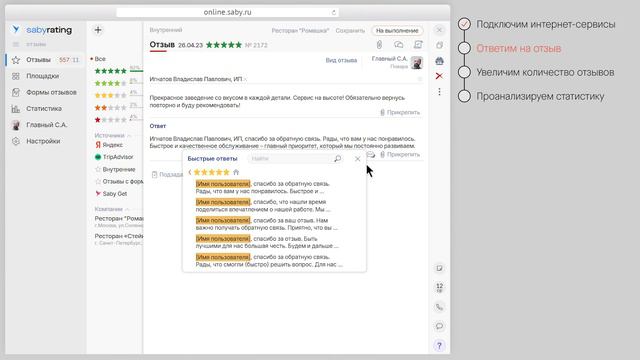
Task: Choose quick reply 'спасибо, что нашли время'
Action: point(263,206)
